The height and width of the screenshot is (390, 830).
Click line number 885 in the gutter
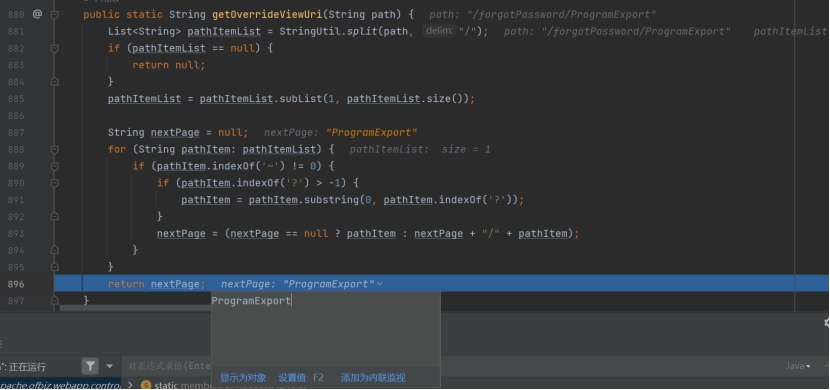(x=16, y=98)
